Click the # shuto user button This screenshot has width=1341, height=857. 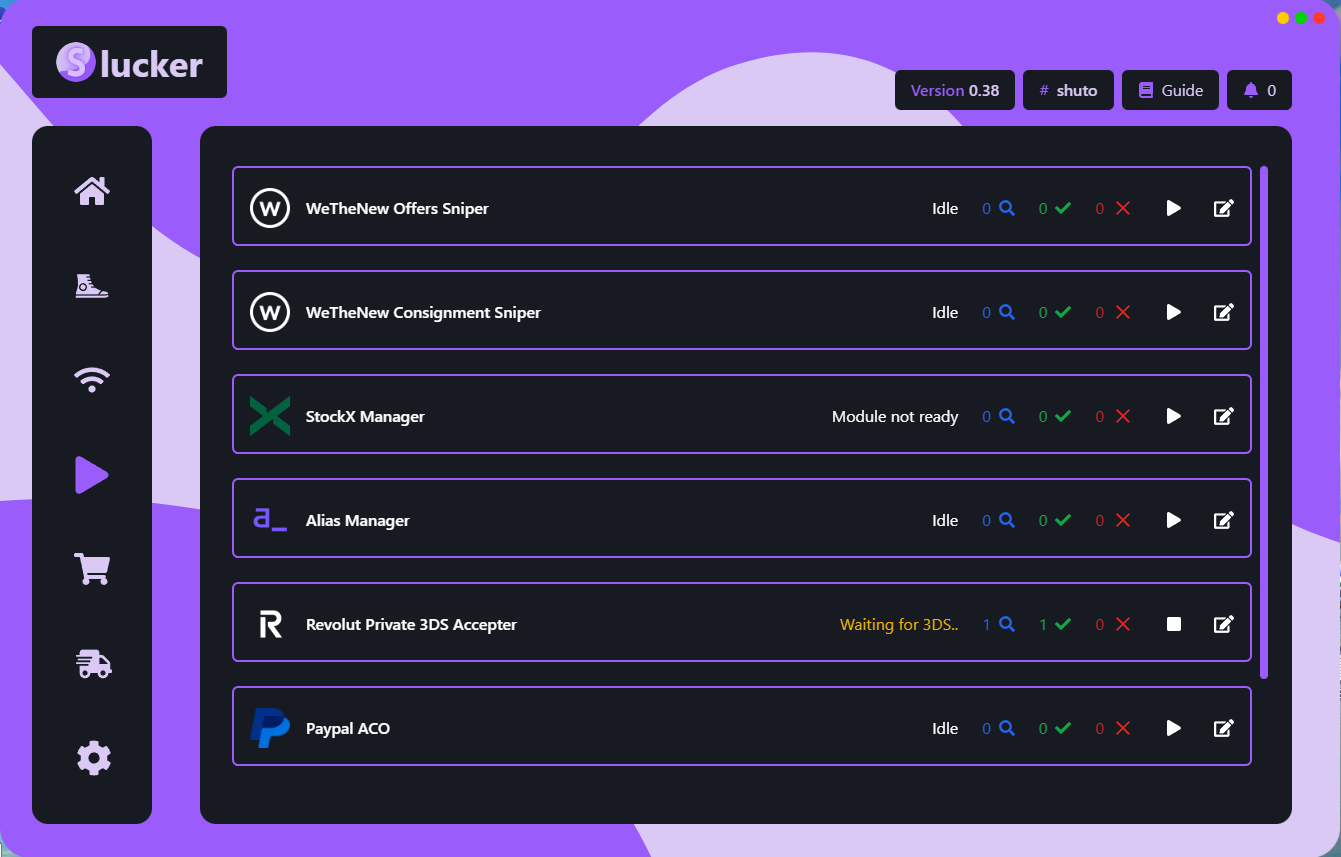tap(1068, 90)
